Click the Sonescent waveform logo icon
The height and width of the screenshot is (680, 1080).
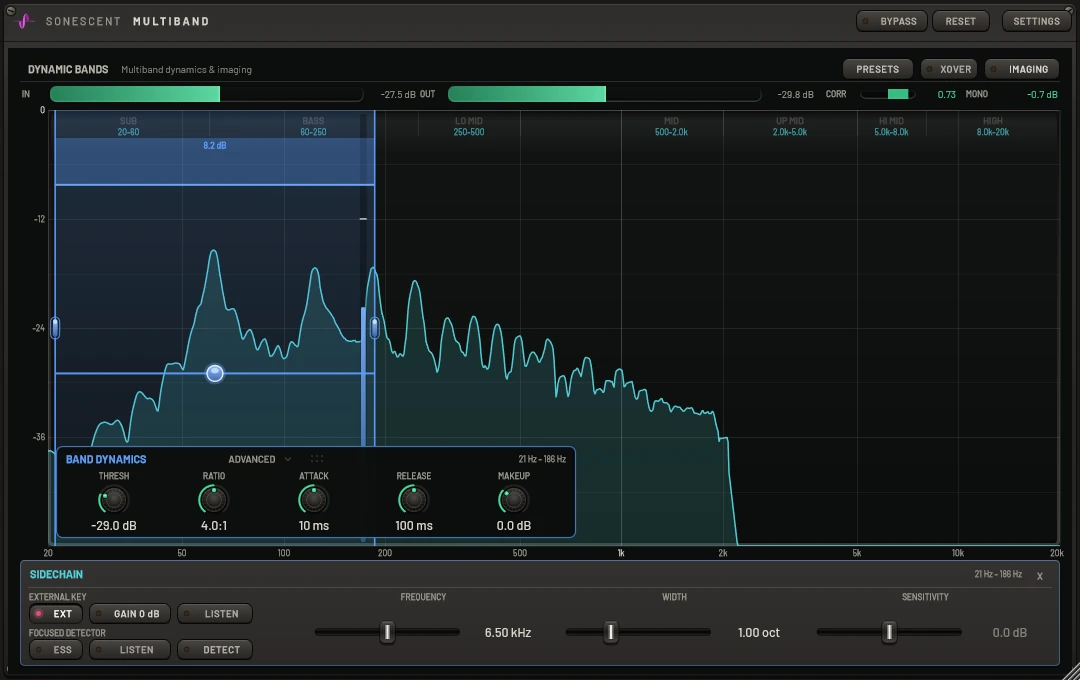coord(24,21)
